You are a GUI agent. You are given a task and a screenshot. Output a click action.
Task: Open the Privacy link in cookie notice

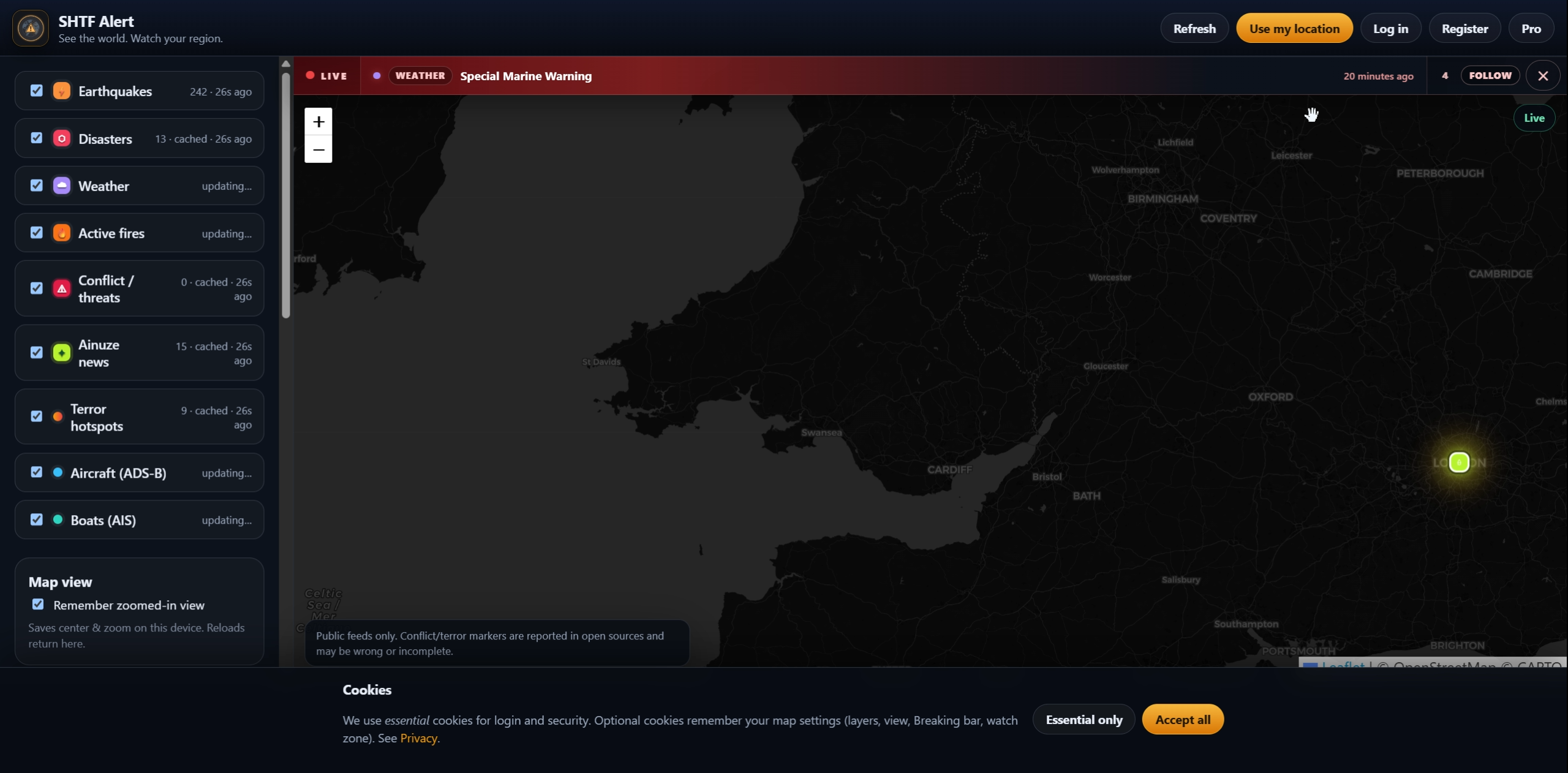pyautogui.click(x=418, y=739)
